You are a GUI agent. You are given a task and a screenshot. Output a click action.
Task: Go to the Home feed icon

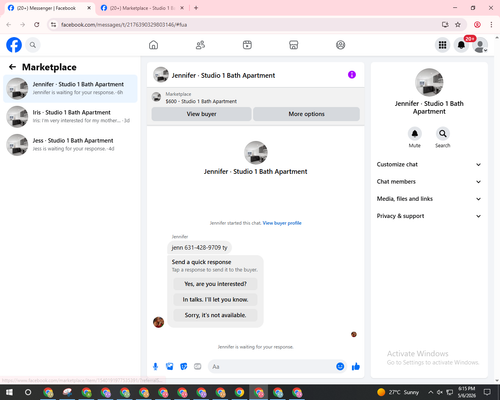pyautogui.click(x=153, y=45)
